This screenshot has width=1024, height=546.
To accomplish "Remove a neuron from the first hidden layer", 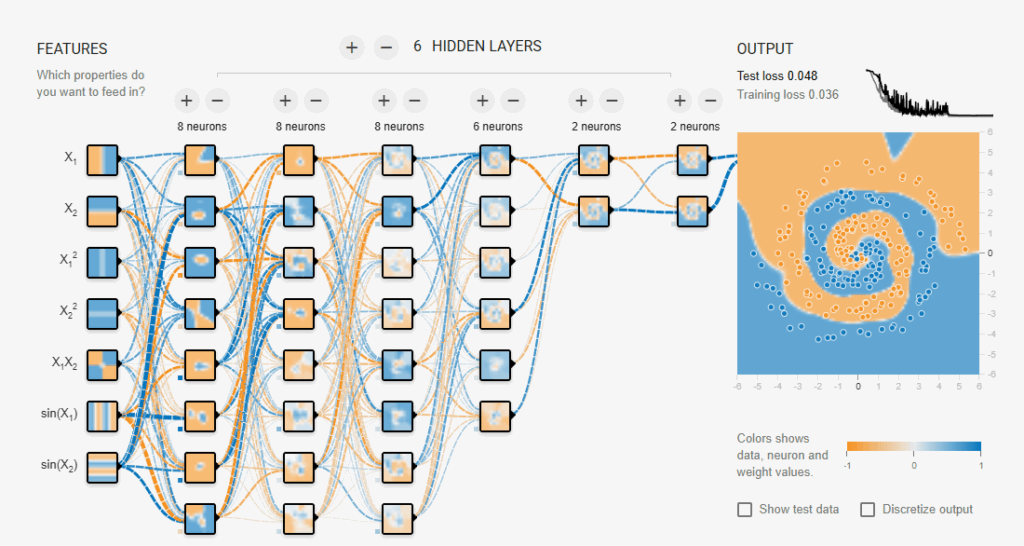I will [x=217, y=101].
